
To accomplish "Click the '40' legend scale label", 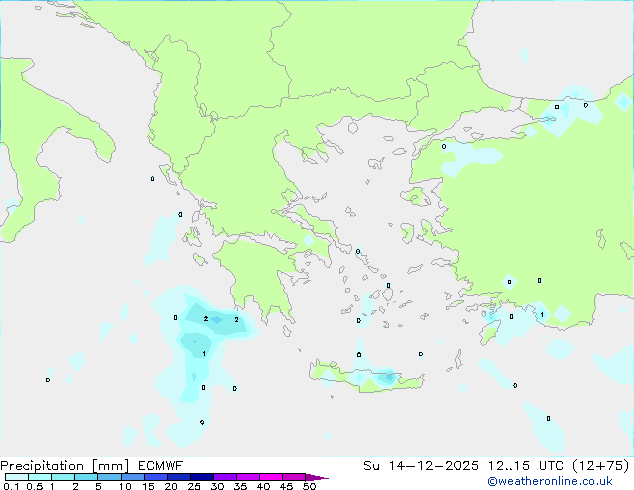I will (x=264, y=486).
